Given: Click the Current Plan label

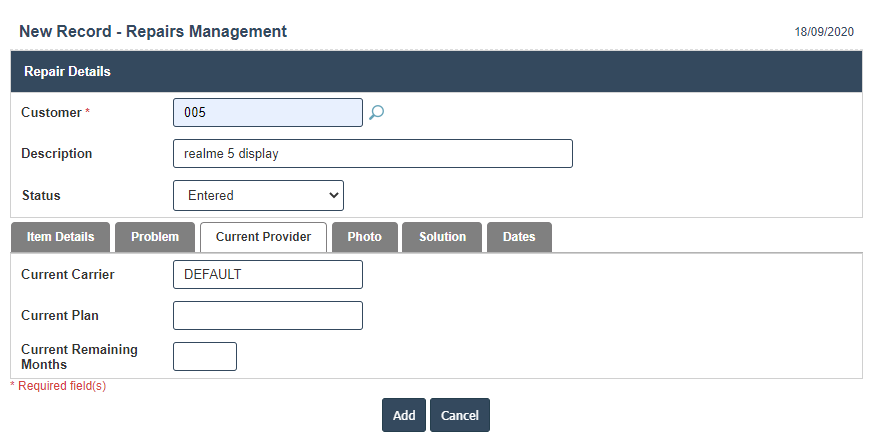Looking at the screenshot, I should point(60,315).
